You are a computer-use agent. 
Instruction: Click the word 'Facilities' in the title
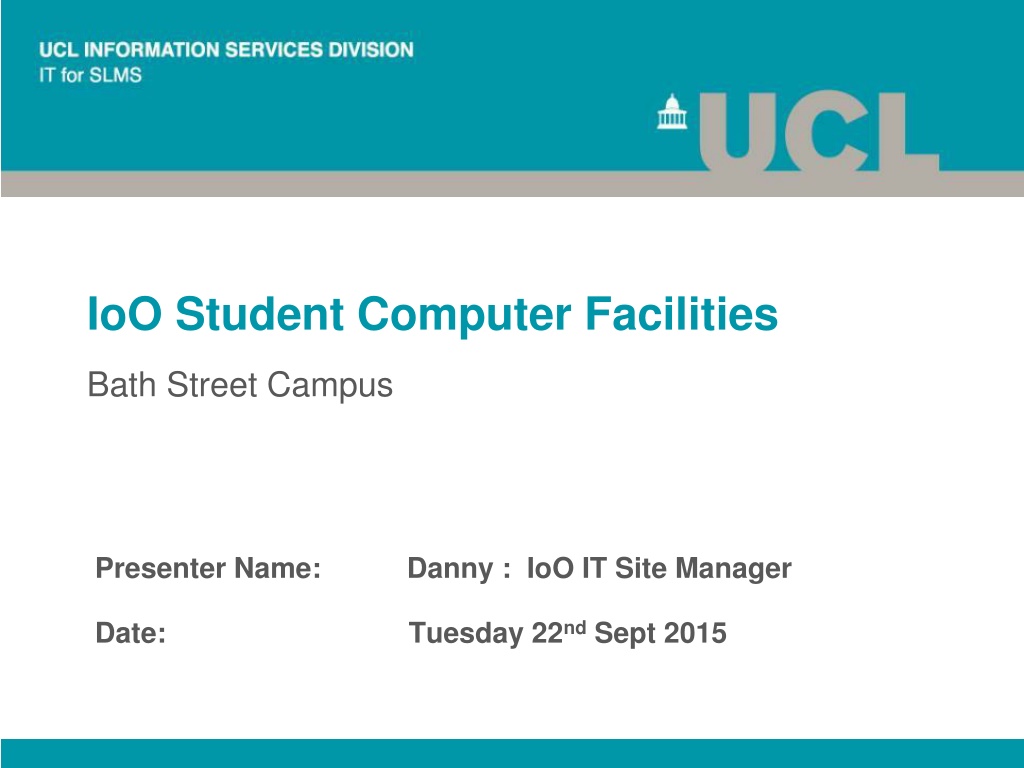pos(681,313)
